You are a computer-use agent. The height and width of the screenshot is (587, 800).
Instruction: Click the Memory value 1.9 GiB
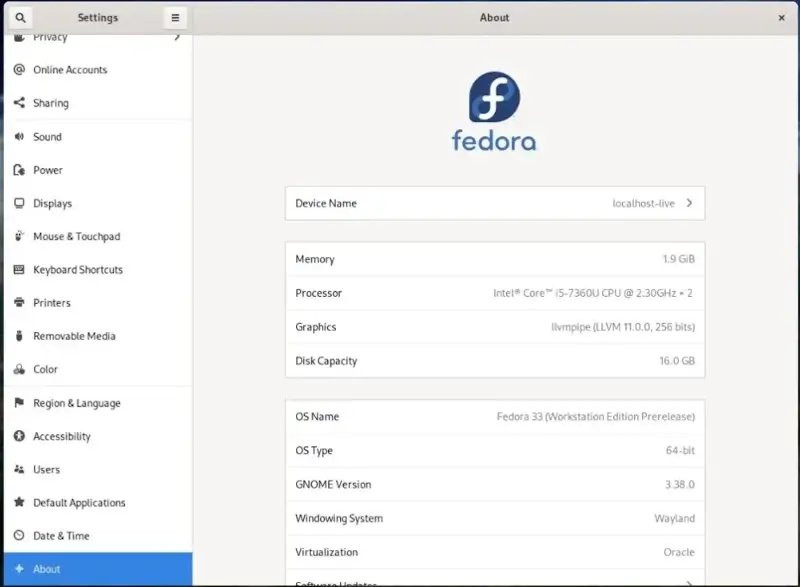click(x=679, y=259)
